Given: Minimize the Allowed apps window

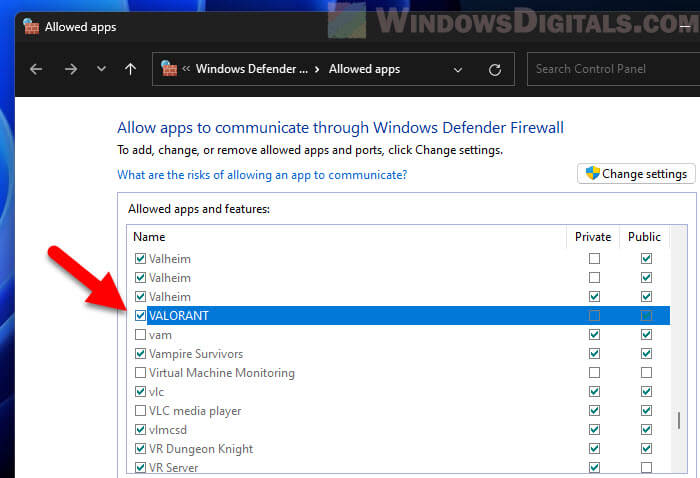Looking at the screenshot, I should pos(684,27).
